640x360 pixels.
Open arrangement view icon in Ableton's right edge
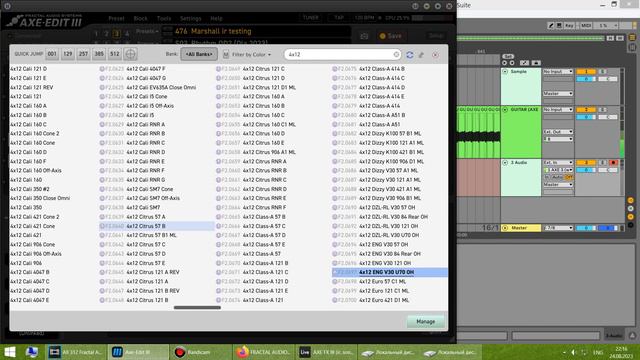(x=632, y=38)
